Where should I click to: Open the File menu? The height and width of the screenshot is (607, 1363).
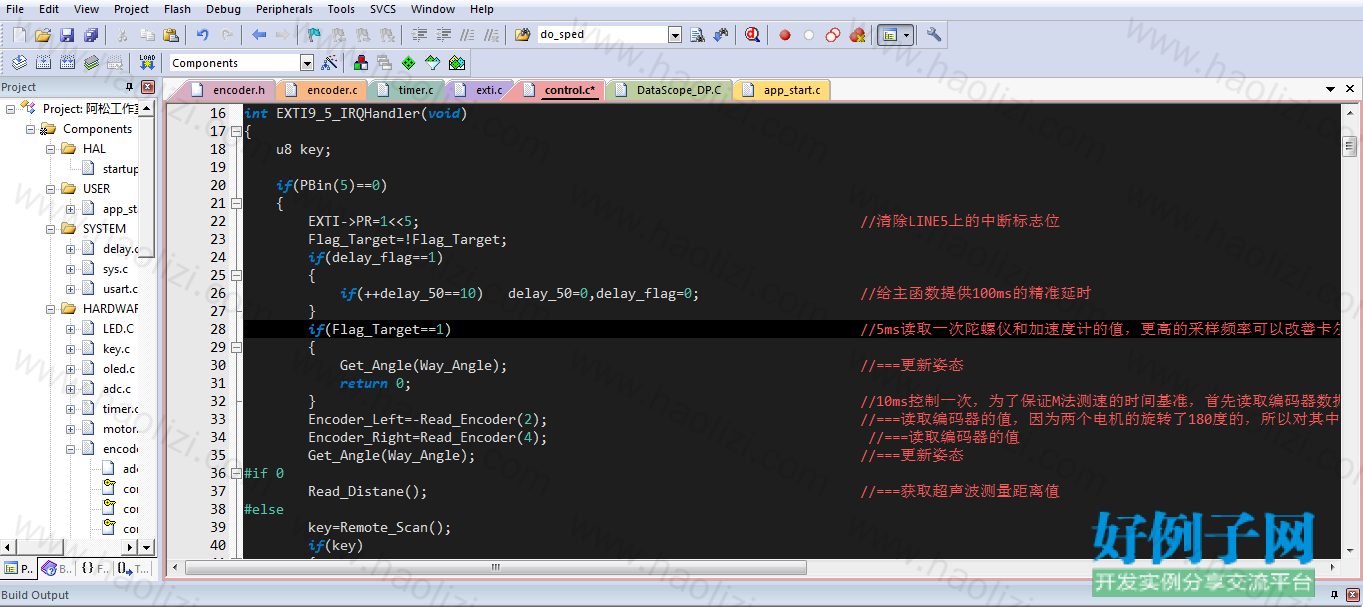click(x=15, y=9)
